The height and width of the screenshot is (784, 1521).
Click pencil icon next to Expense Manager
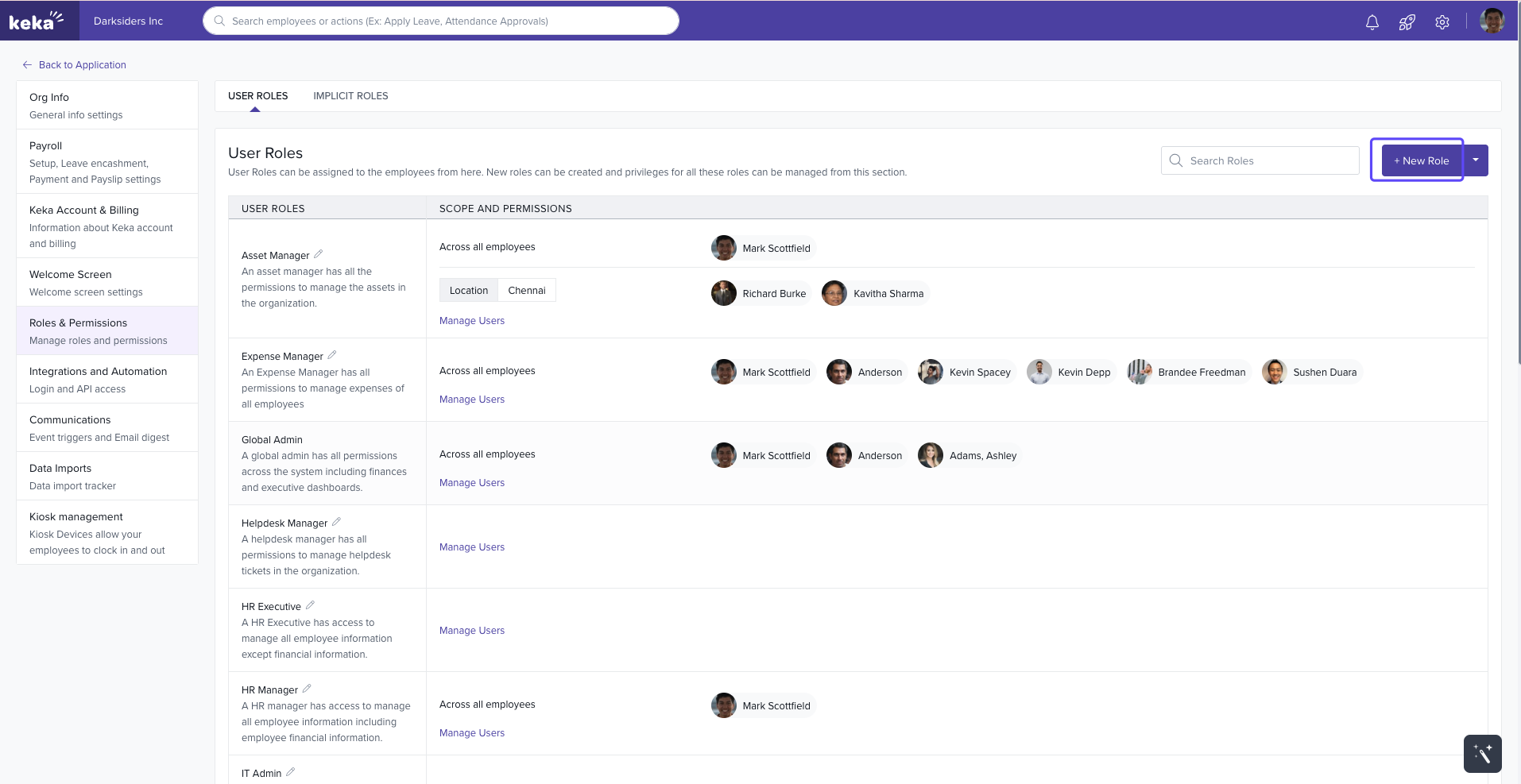pos(332,355)
